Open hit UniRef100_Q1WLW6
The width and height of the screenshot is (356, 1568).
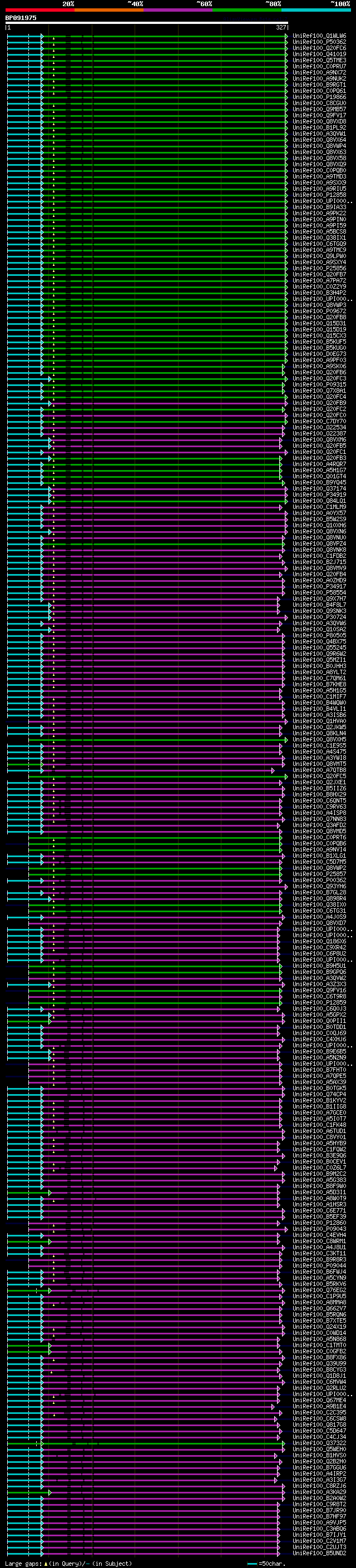click(319, 36)
